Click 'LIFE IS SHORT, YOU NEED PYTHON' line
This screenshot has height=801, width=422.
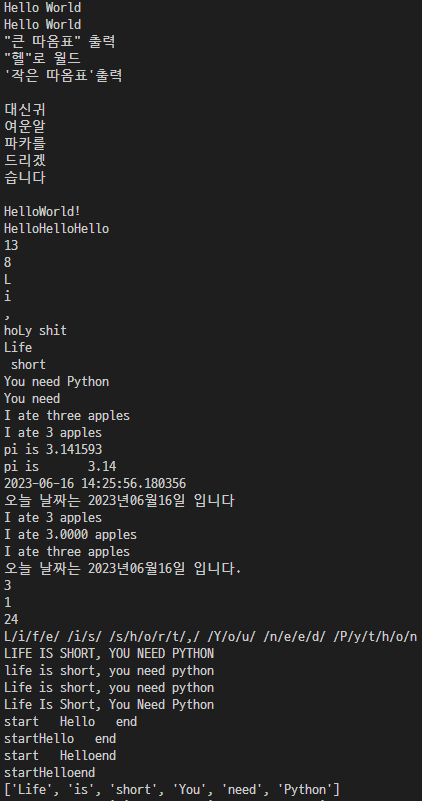109,653
